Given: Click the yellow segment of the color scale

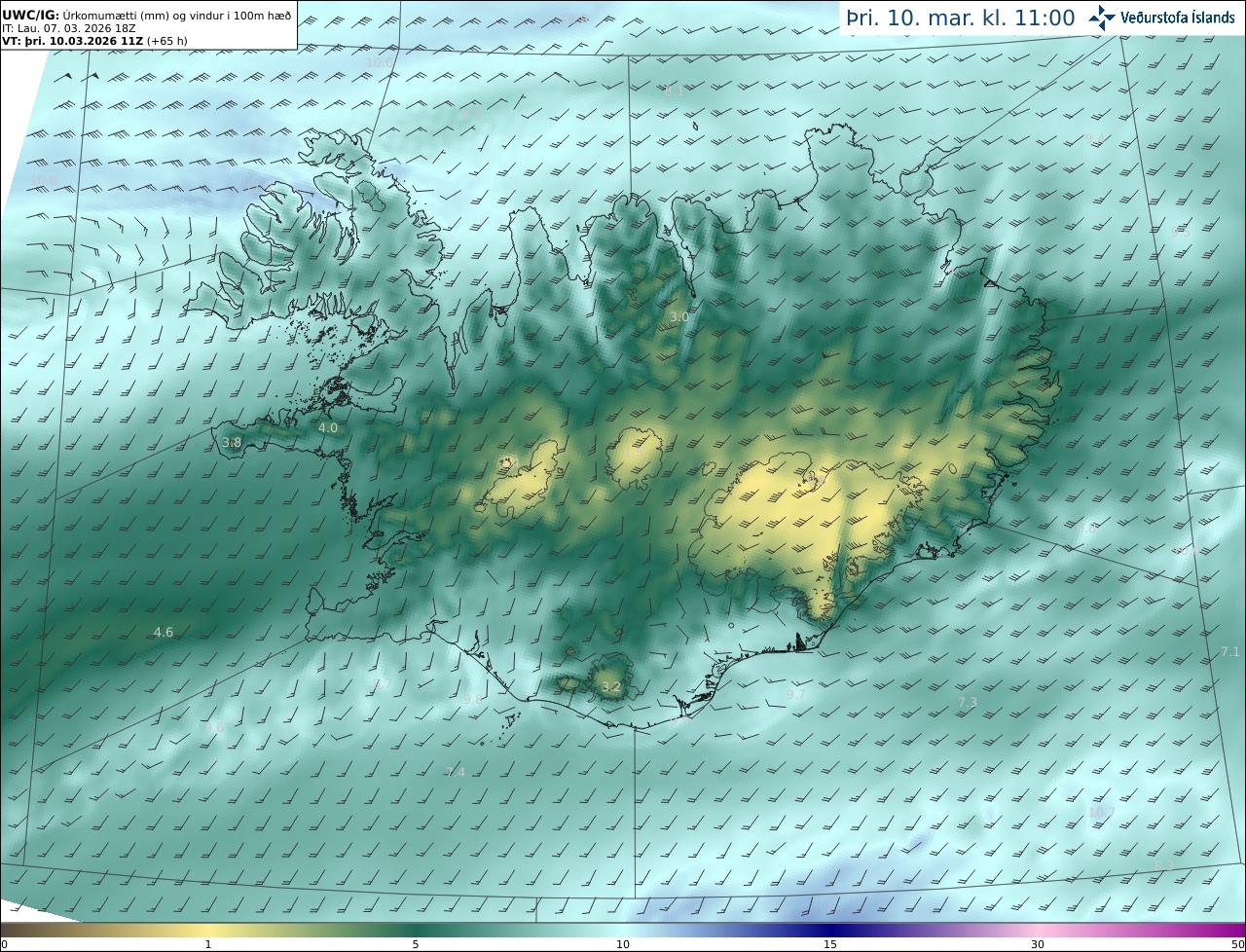Looking at the screenshot, I should (x=209, y=930).
